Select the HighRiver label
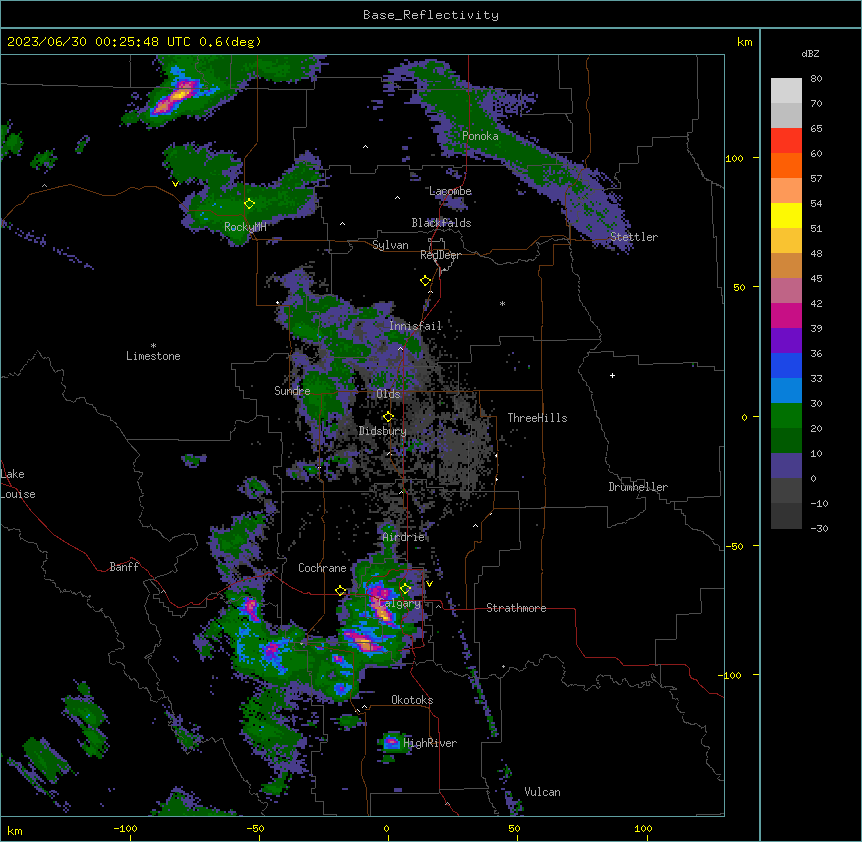This screenshot has height=842, width=862. [430, 743]
